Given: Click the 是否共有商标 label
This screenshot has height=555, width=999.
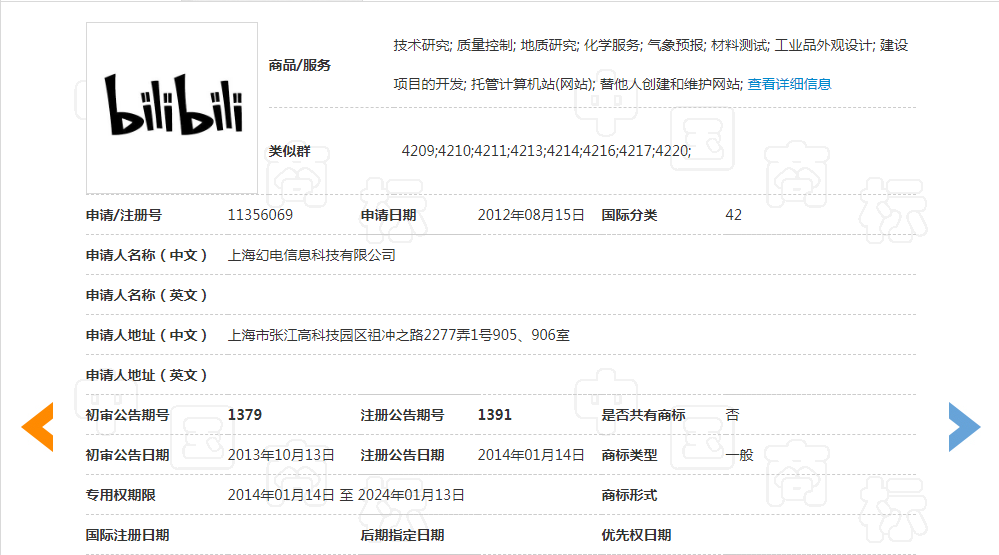Looking at the screenshot, I should click(643, 415).
